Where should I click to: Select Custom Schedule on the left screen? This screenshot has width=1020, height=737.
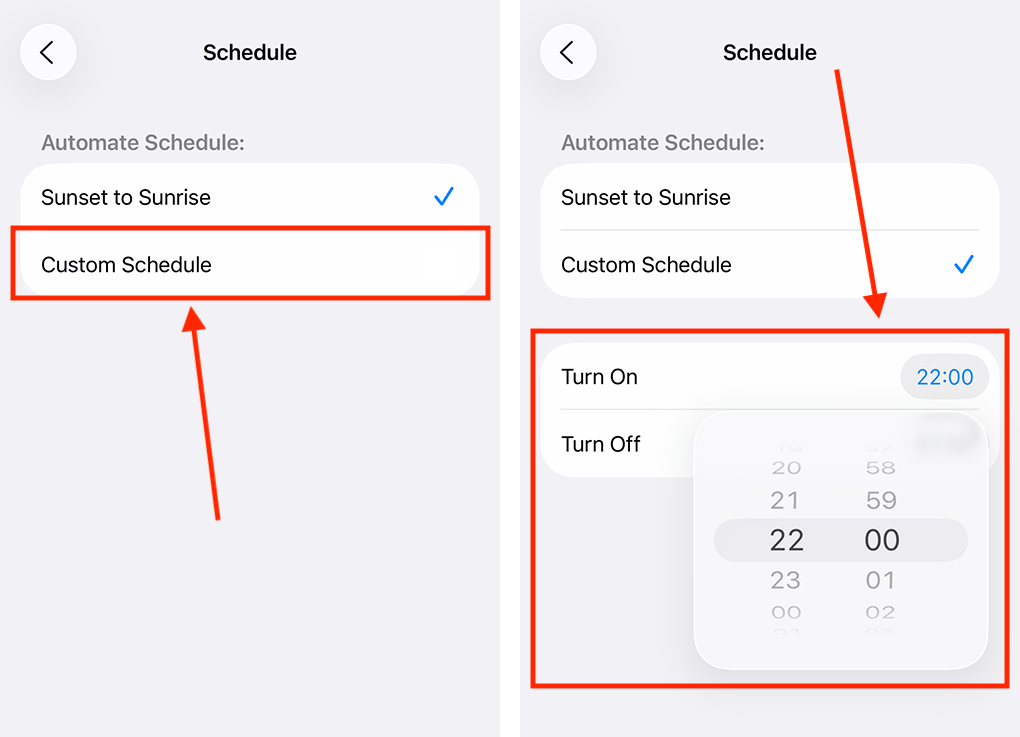(x=126, y=265)
